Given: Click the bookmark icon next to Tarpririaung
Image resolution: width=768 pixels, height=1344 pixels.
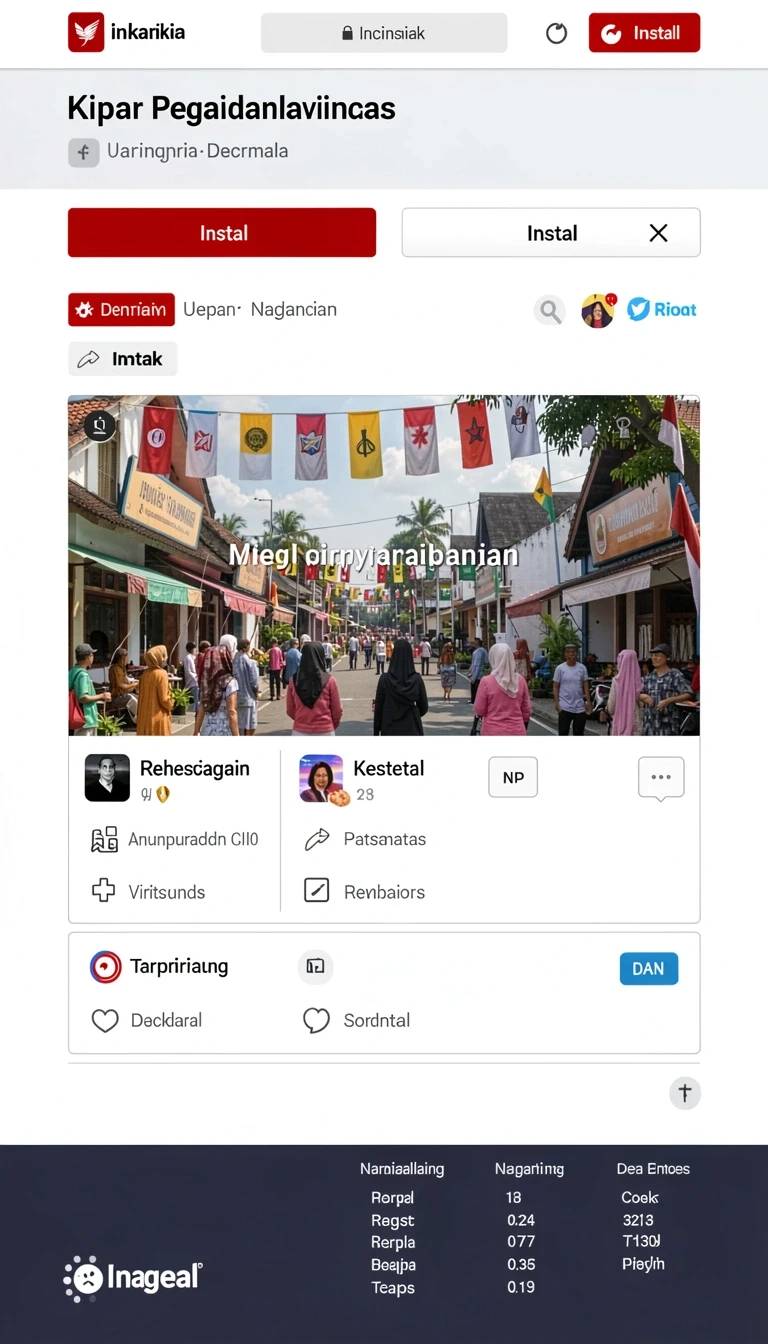Looking at the screenshot, I should tap(316, 966).
